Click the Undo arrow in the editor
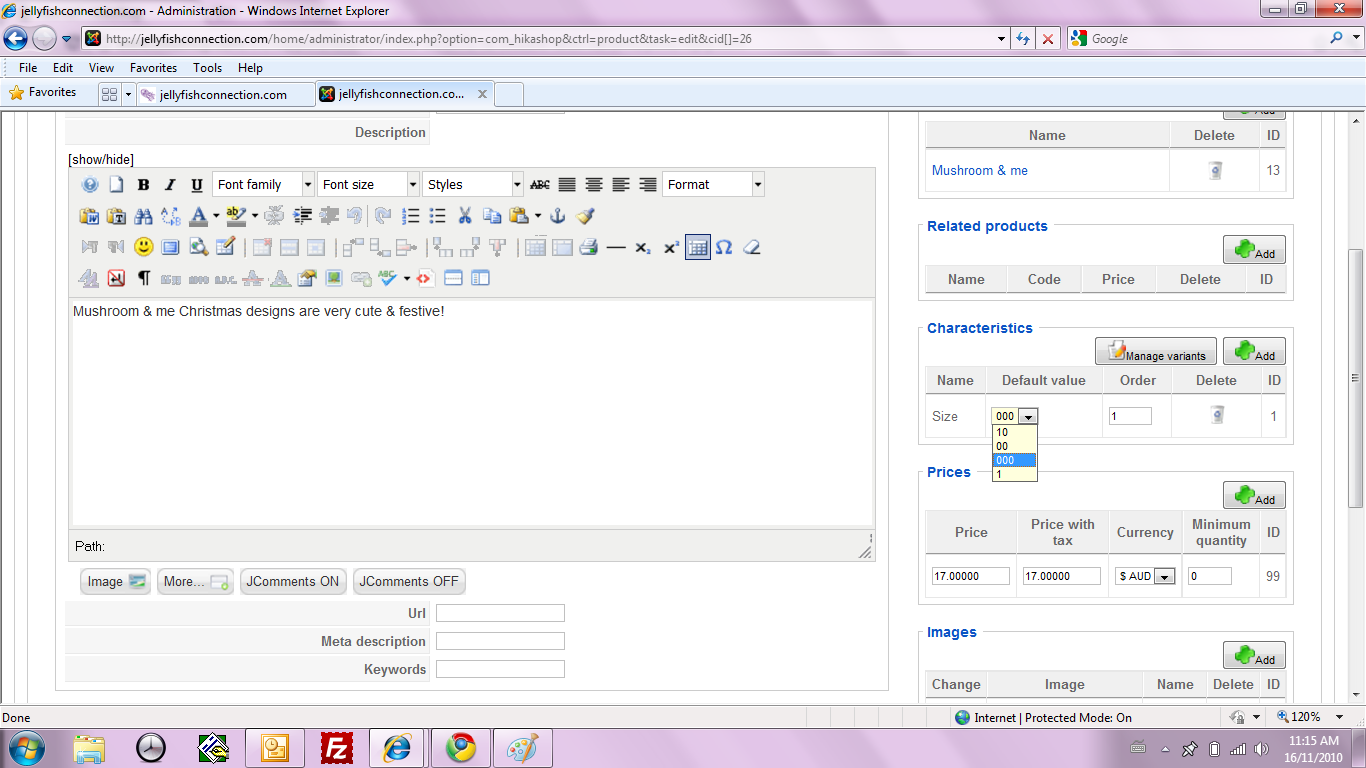This screenshot has width=1366, height=768. click(x=355, y=216)
